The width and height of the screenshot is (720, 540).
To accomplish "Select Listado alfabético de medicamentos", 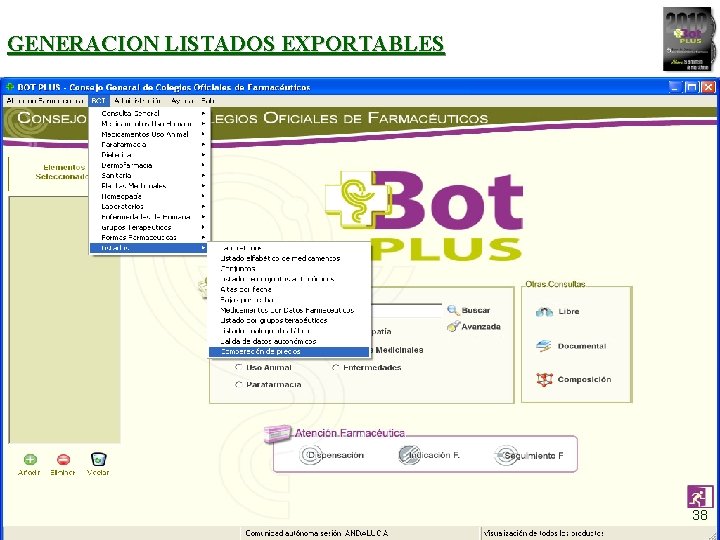I will click(x=289, y=258).
